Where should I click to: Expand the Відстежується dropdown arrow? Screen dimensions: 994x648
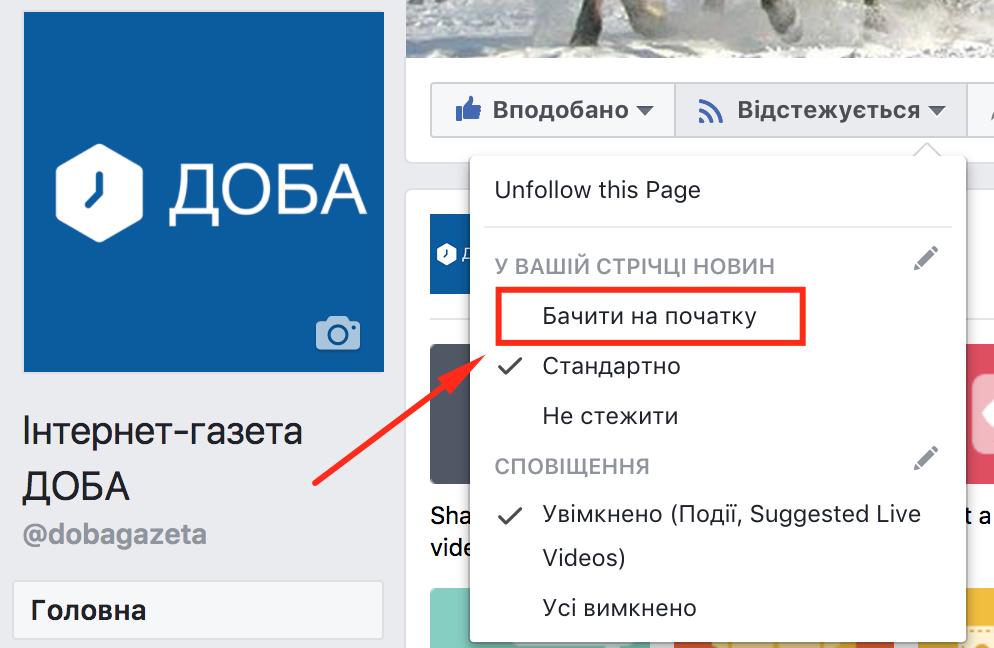coord(937,111)
